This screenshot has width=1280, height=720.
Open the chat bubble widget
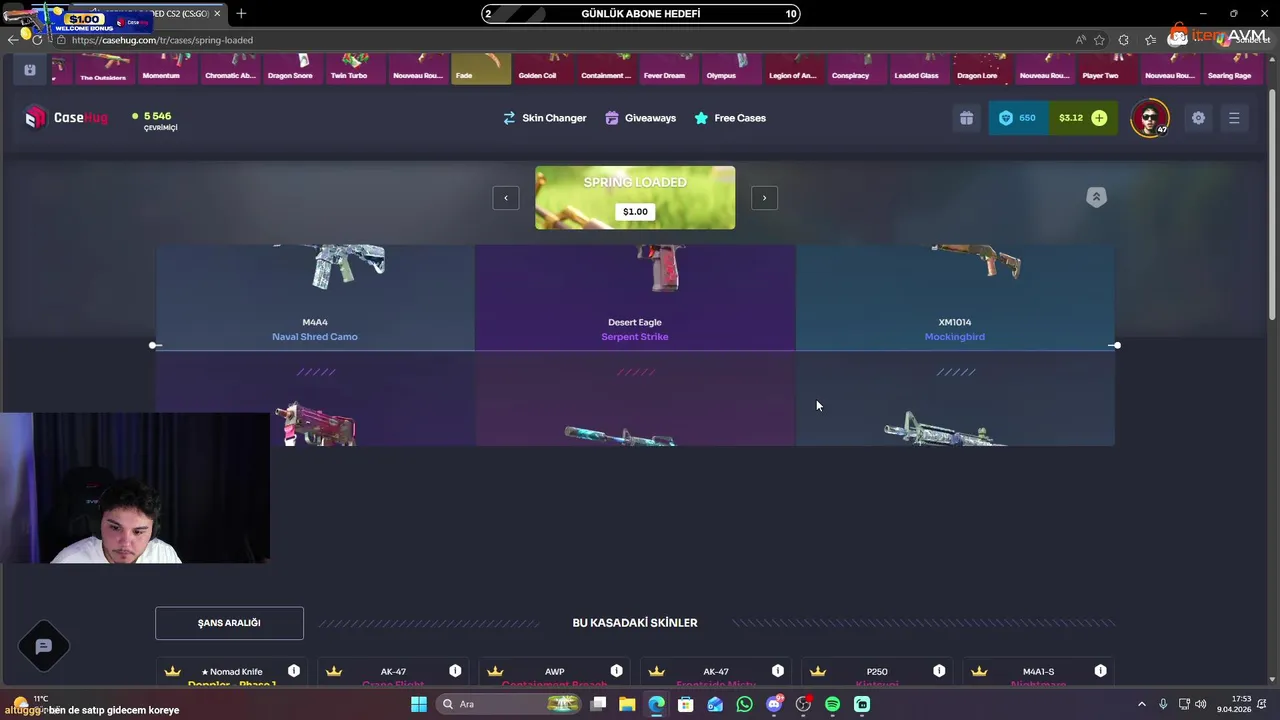coord(43,647)
